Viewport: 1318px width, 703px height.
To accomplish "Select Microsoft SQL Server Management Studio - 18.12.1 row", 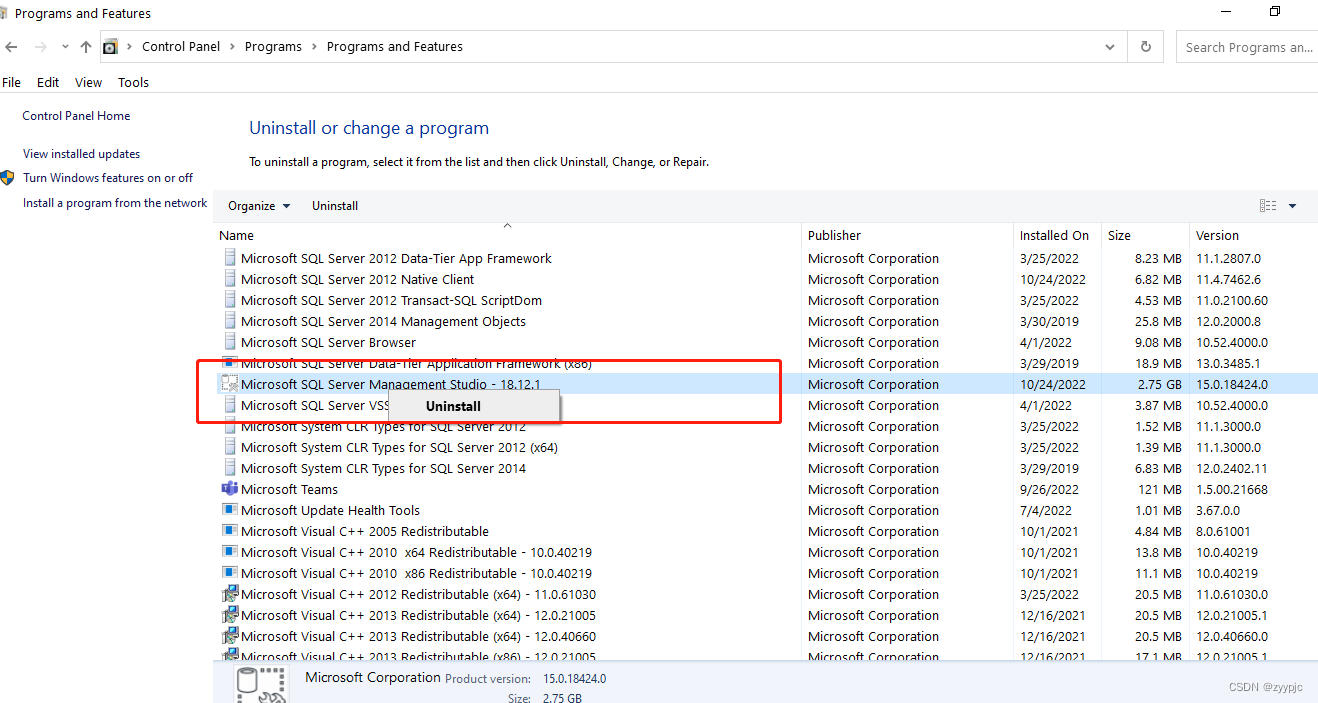I will click(x=766, y=384).
